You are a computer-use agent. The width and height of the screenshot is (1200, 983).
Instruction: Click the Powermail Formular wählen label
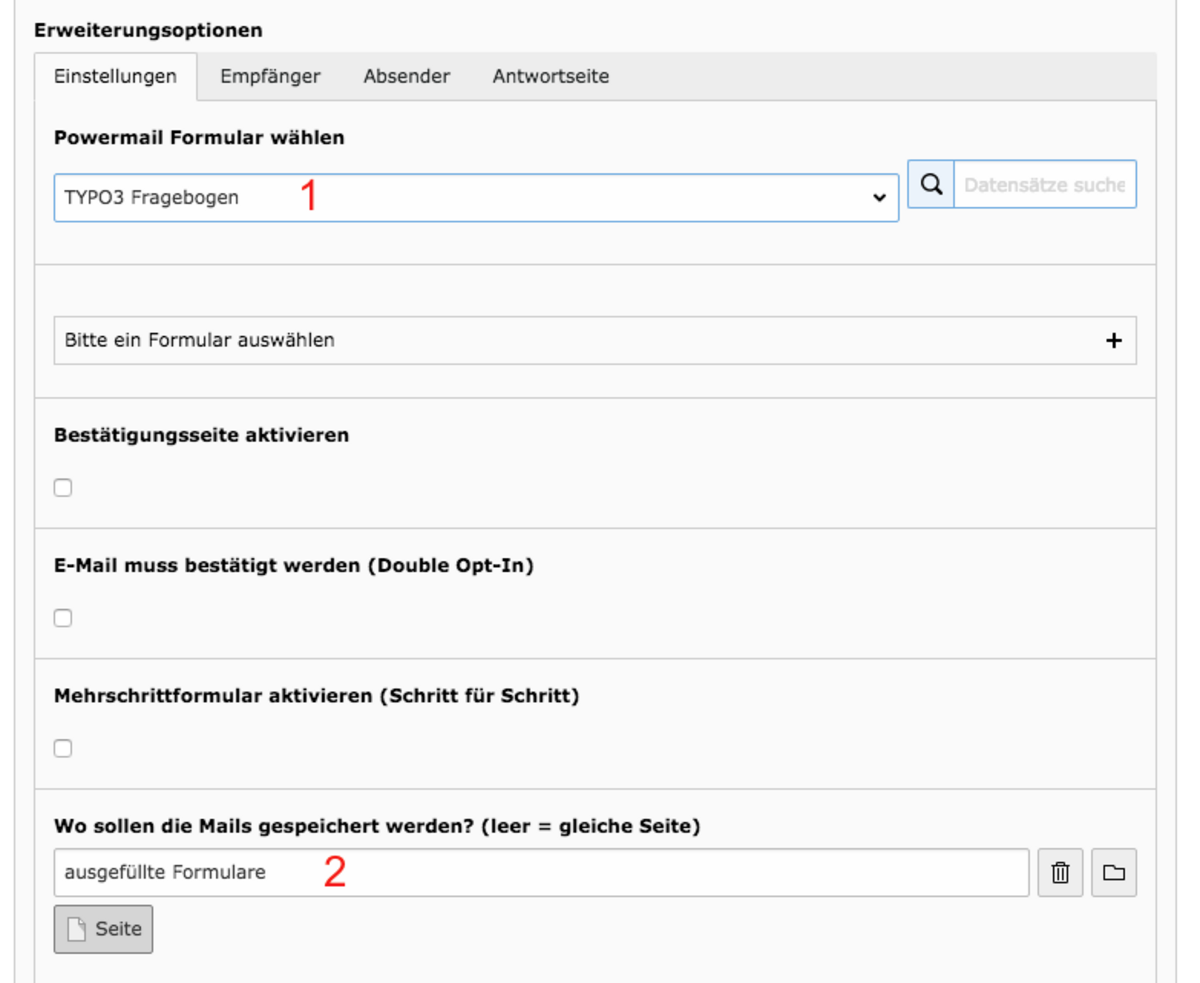tap(199, 138)
